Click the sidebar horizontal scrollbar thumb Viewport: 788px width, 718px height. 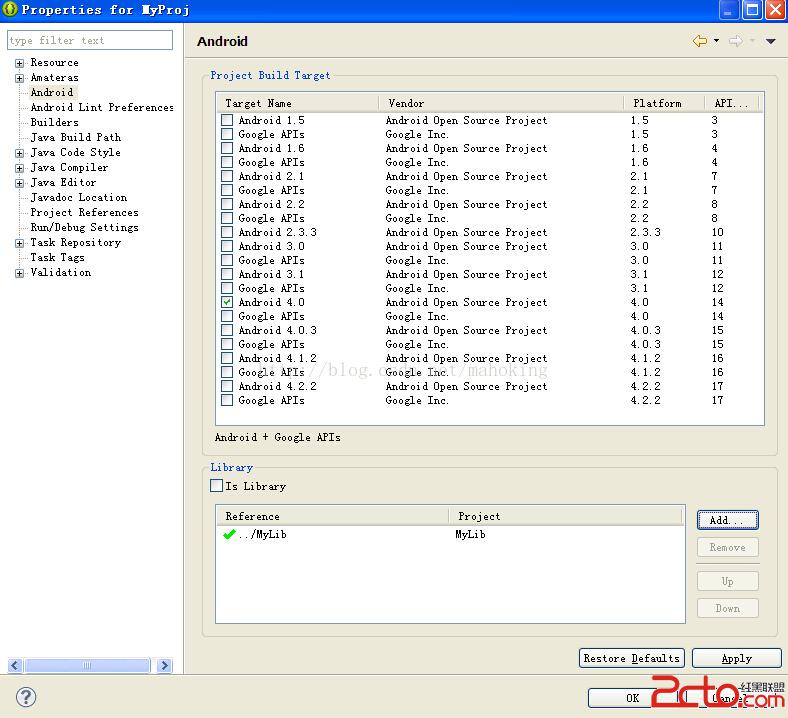point(87,665)
